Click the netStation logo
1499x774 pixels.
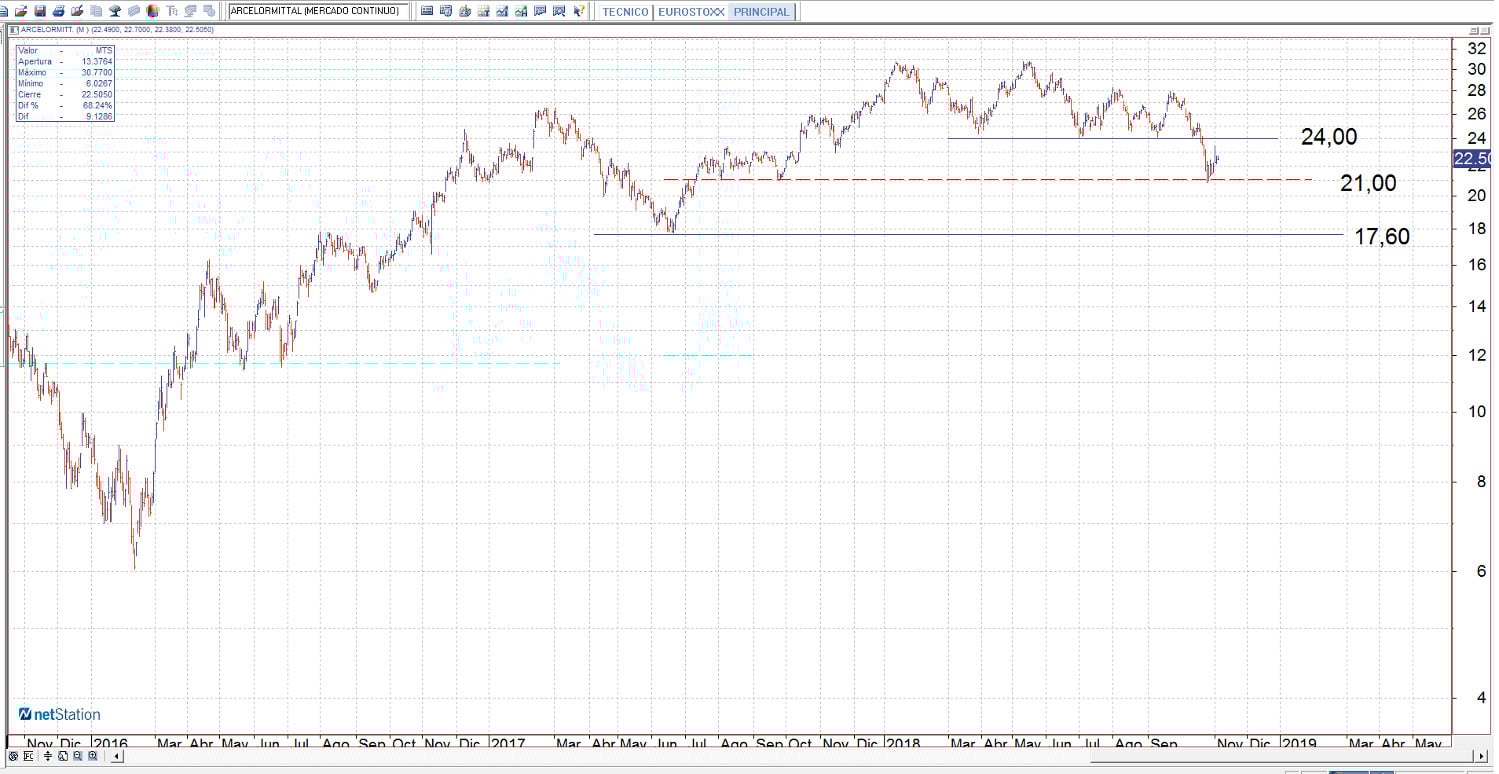pos(59,714)
